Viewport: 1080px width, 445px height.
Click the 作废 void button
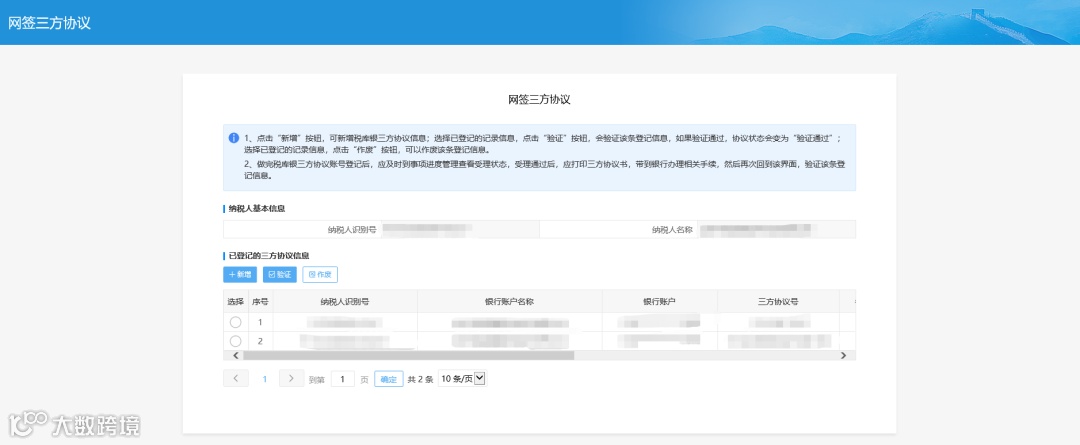pyautogui.click(x=320, y=274)
